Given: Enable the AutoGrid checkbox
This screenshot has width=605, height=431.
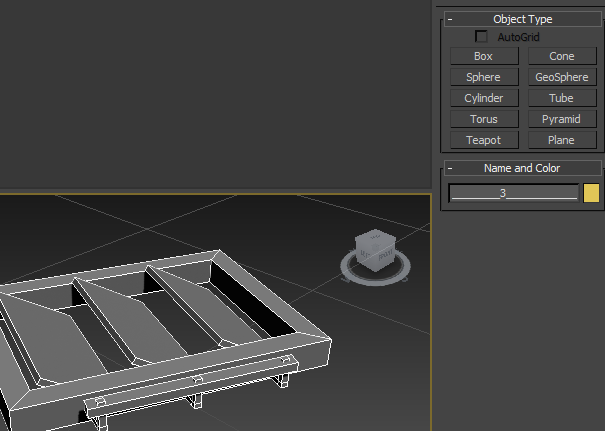Looking at the screenshot, I should point(481,36).
